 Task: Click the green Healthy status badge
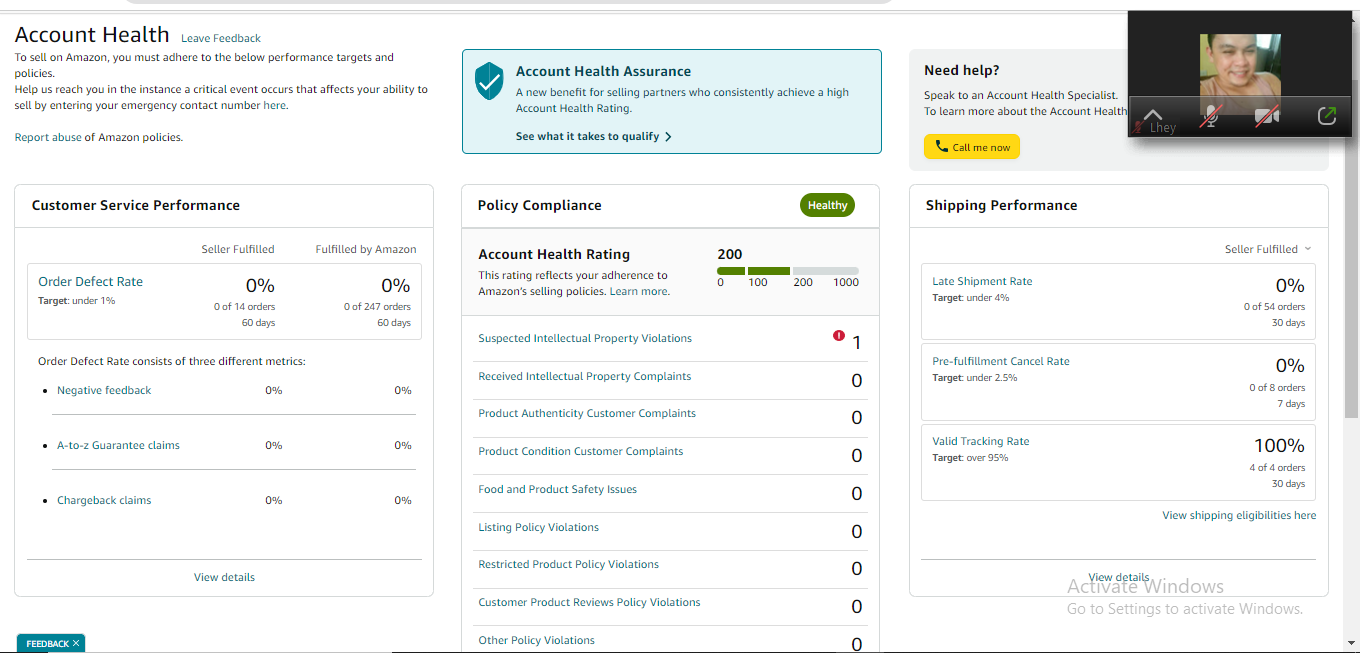[x=827, y=205]
